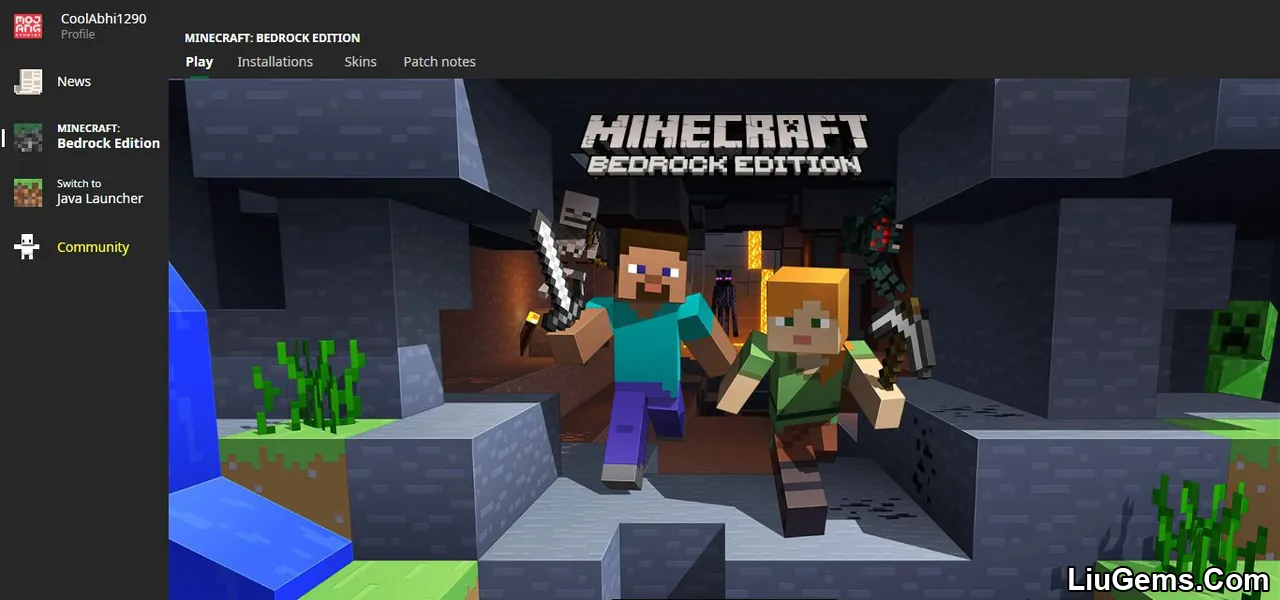Open the Skins tab
The width and height of the screenshot is (1280, 600).
[360, 62]
